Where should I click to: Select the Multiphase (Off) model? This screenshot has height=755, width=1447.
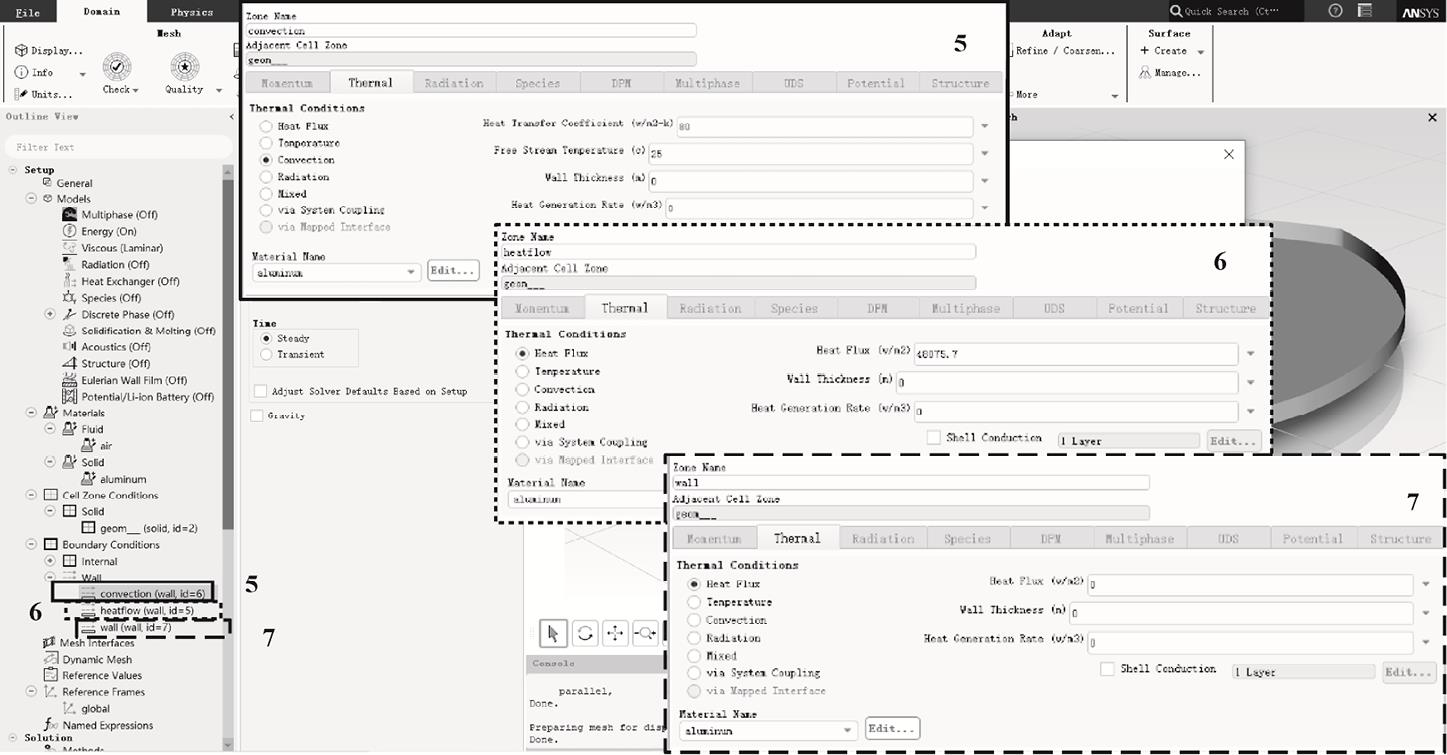pyautogui.click(x=111, y=215)
